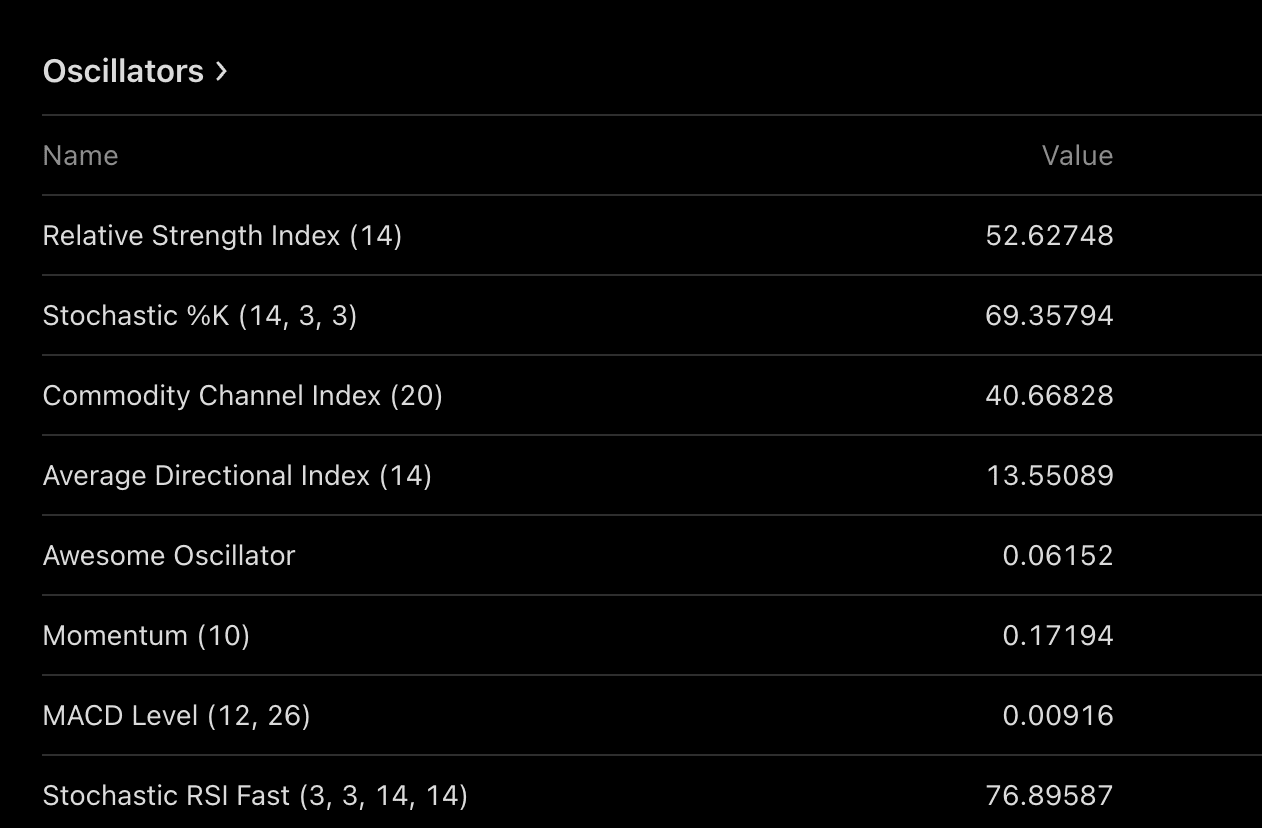The image size is (1262, 828).
Task: Select the Momentum (10) row
Action: tap(652, 635)
